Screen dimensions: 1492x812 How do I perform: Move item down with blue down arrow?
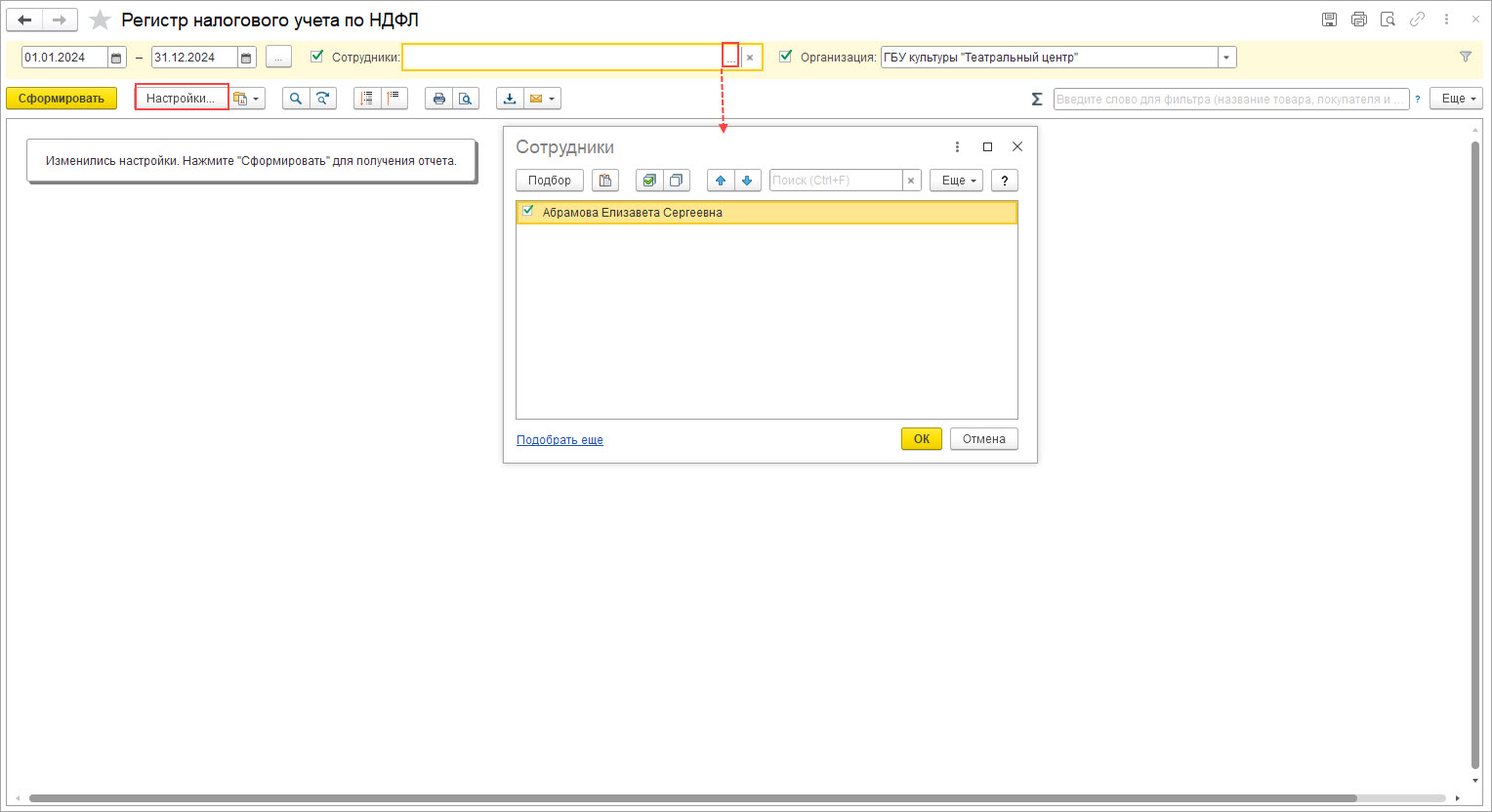point(747,181)
